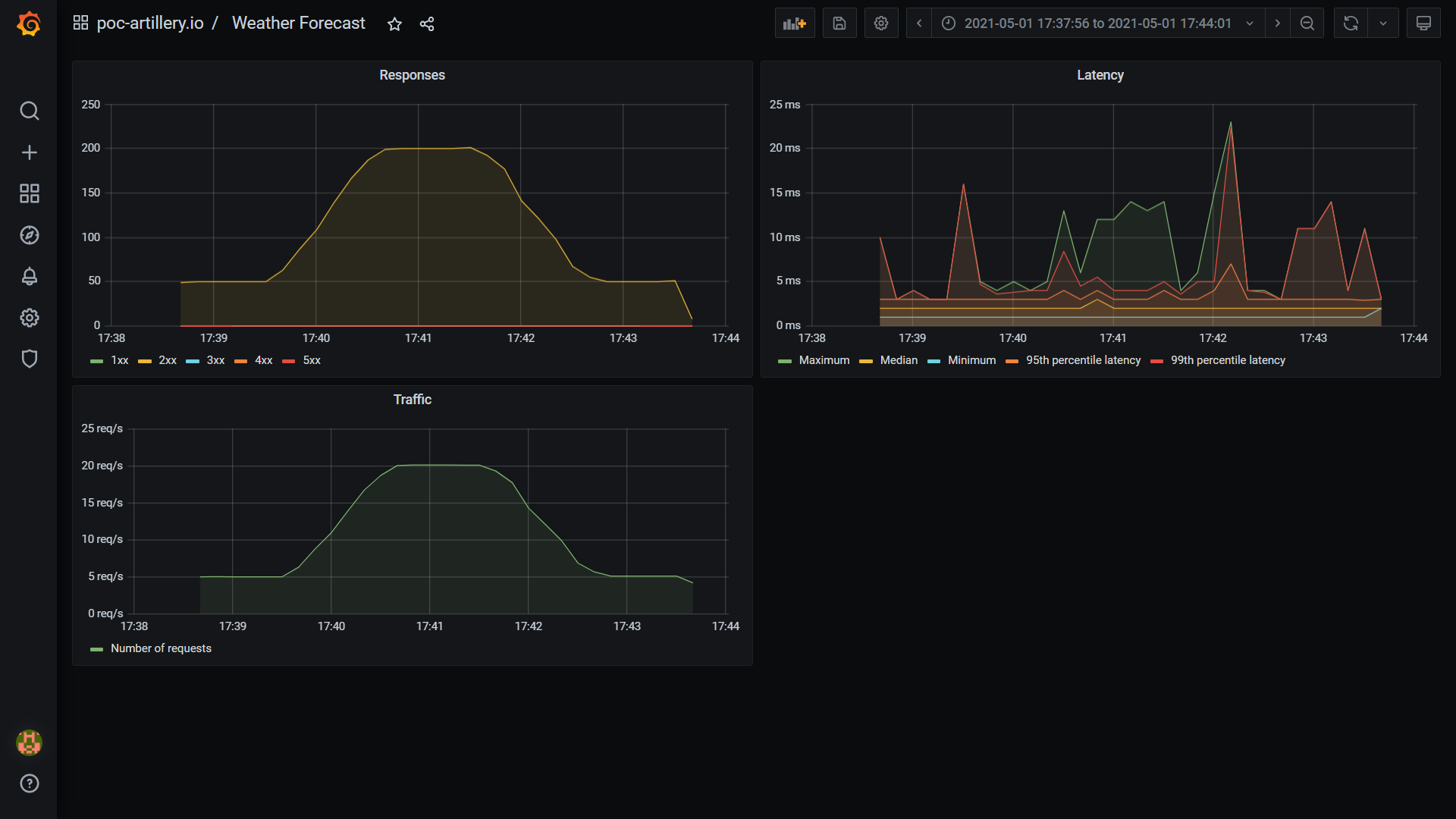Open the search dashboards icon
The width and height of the screenshot is (1456, 819).
29,111
